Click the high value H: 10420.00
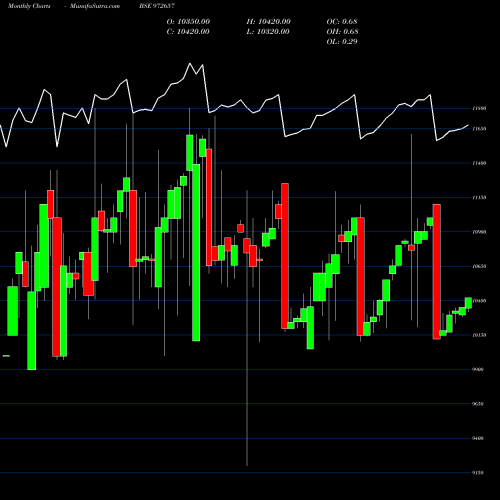500x500 pixels. 269,21
